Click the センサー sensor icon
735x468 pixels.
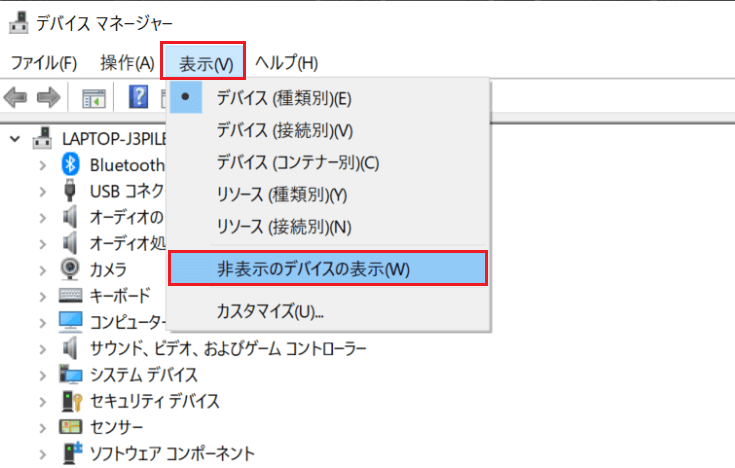71,427
